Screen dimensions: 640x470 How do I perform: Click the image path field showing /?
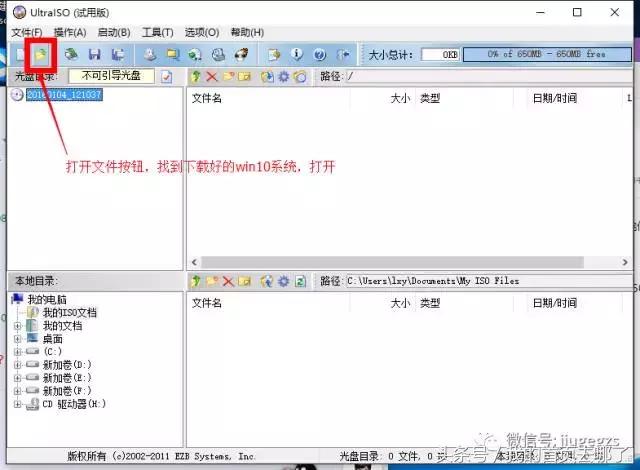[489, 76]
